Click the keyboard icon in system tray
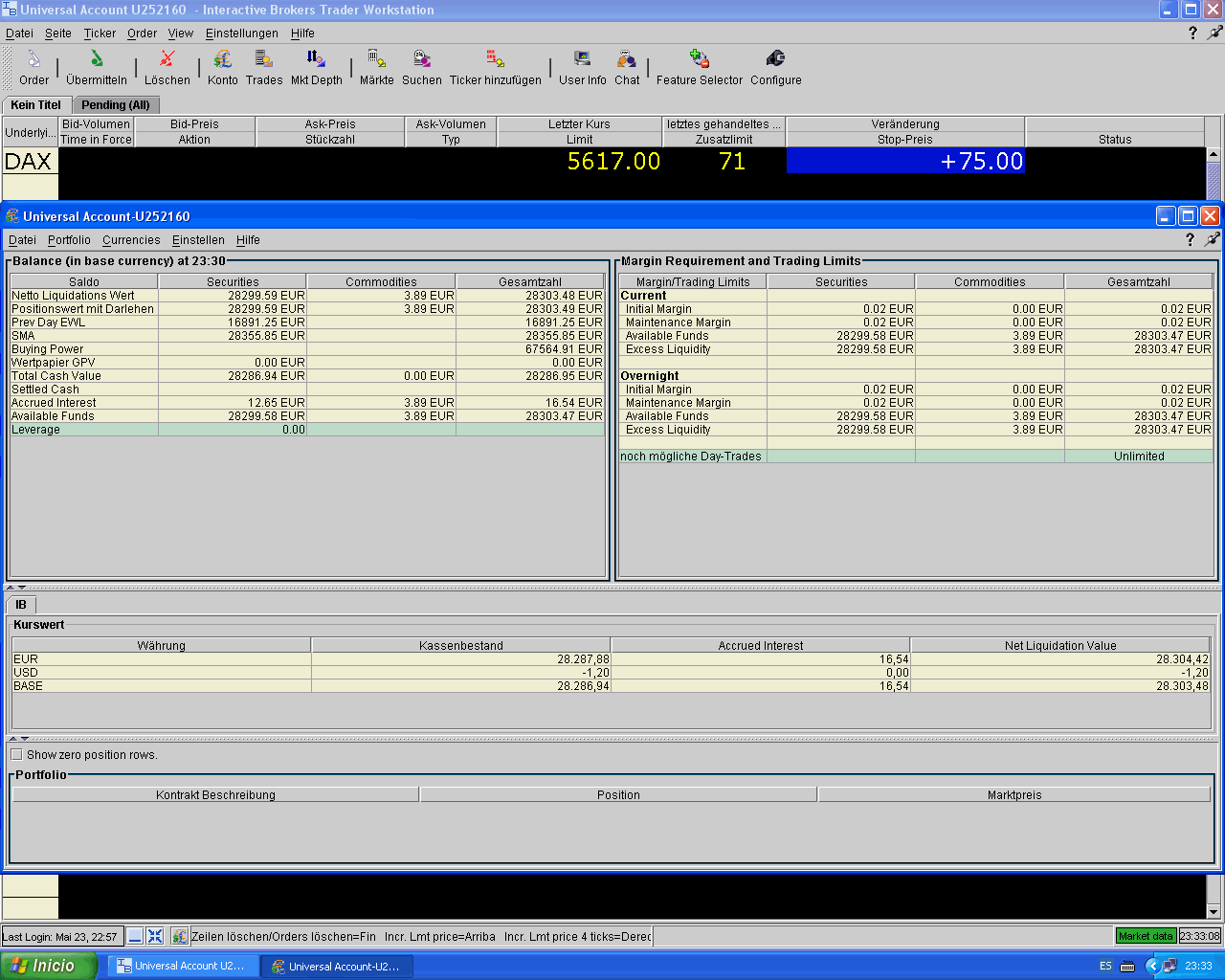1225x980 pixels. pos(1127,967)
